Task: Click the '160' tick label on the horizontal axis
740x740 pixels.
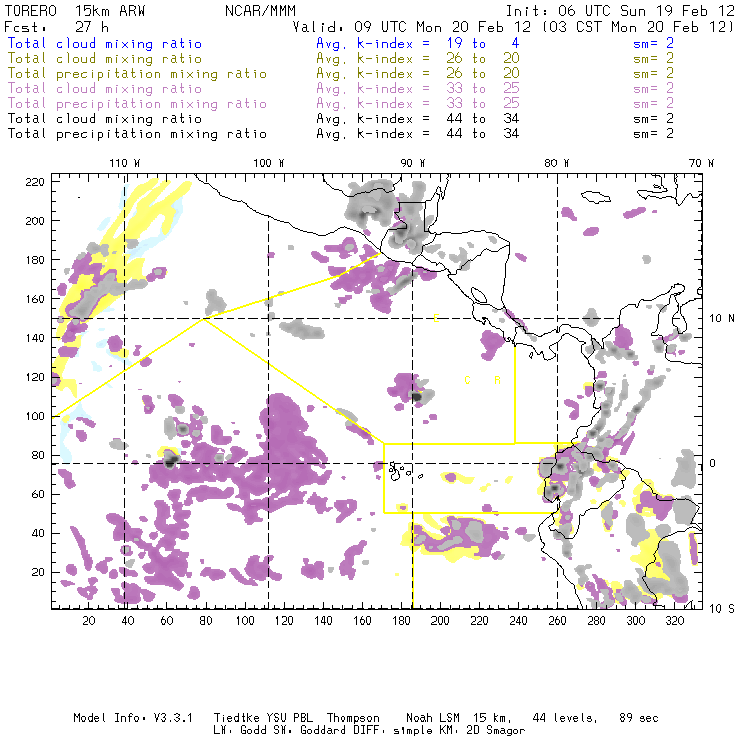Action: coord(362,621)
